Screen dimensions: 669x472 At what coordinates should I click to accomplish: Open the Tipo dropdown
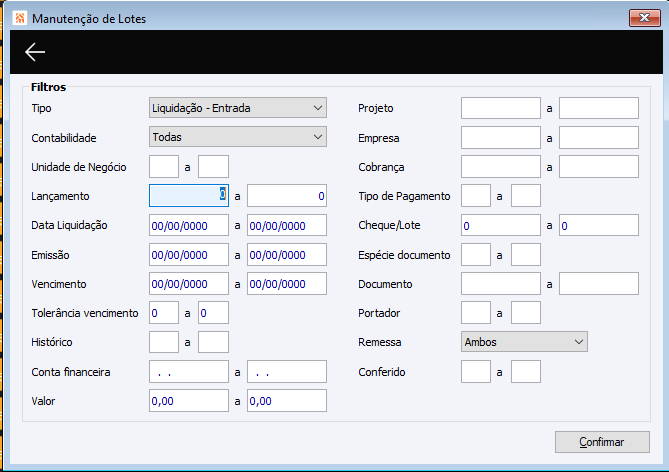[238, 108]
